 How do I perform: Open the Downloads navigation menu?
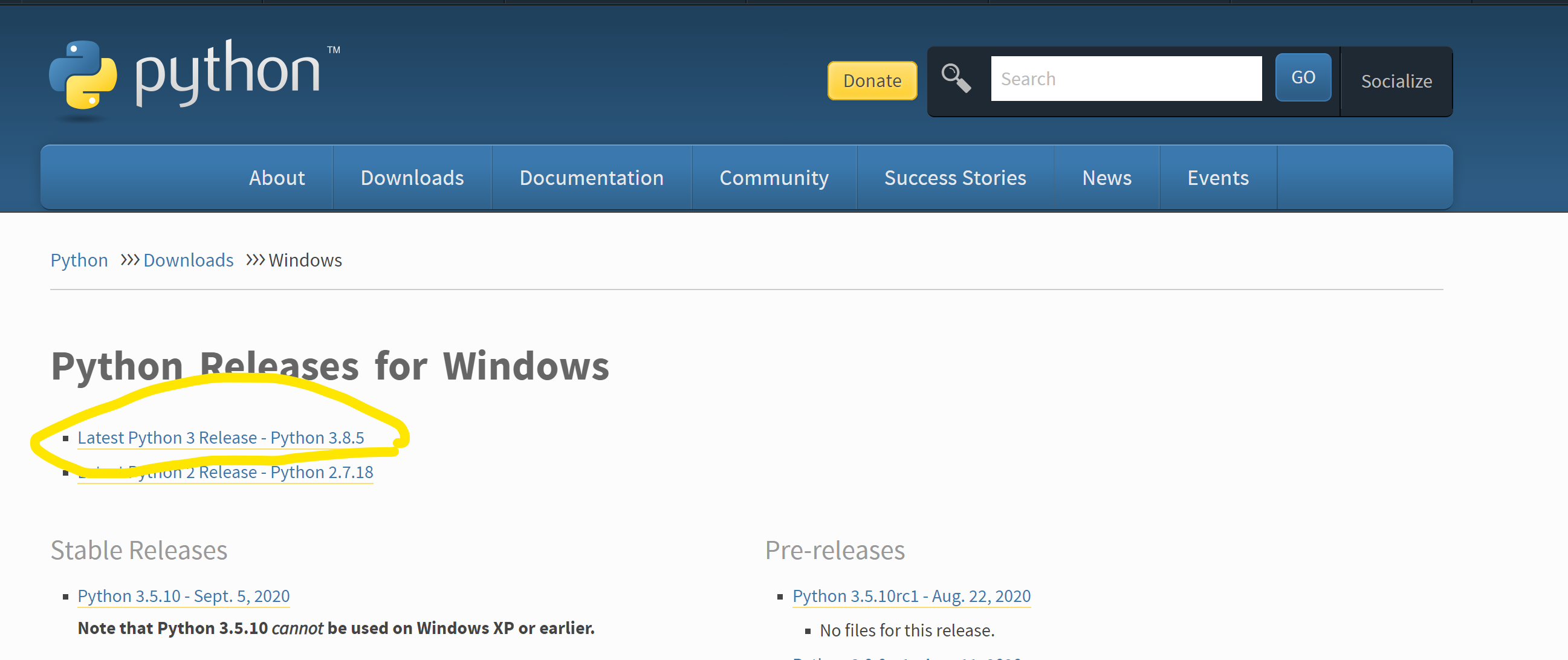412,178
